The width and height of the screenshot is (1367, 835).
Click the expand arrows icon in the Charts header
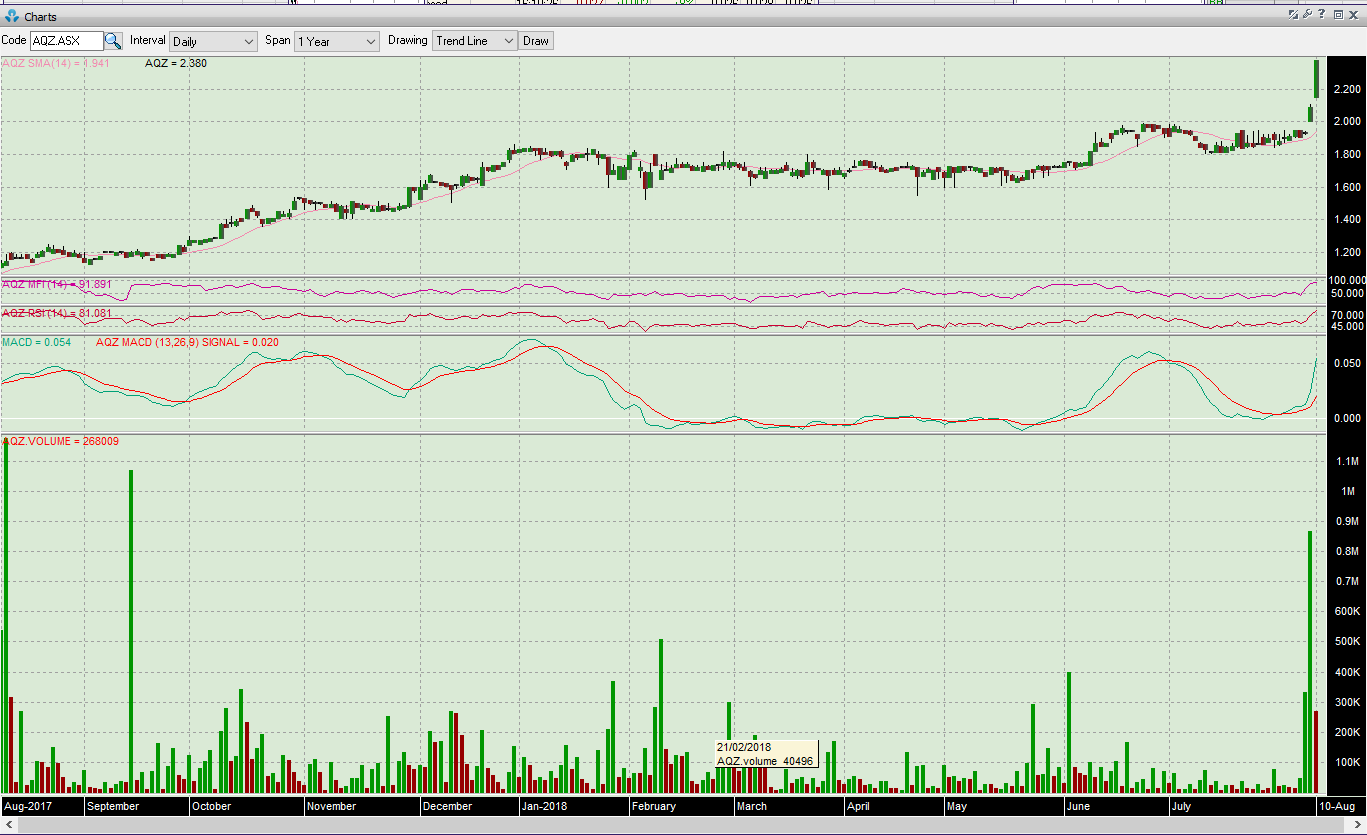[1293, 15]
